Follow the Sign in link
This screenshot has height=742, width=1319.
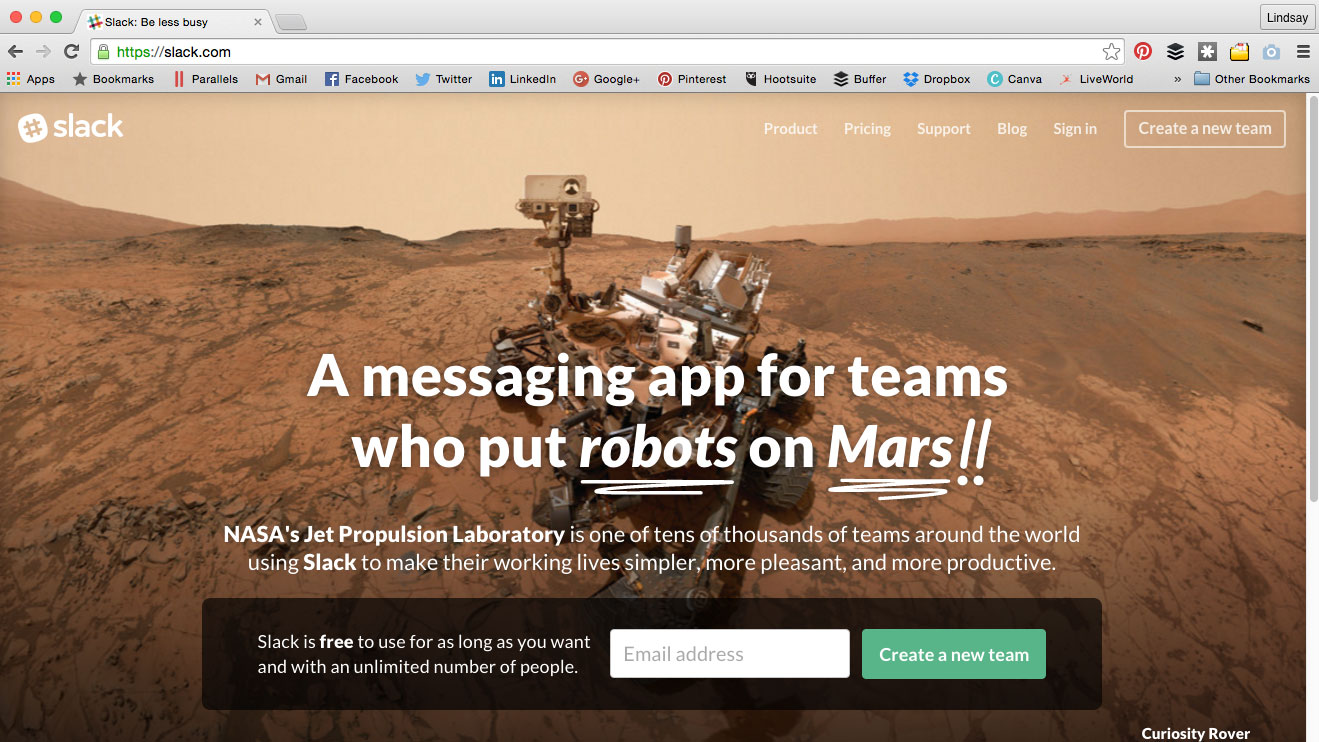(x=1075, y=129)
